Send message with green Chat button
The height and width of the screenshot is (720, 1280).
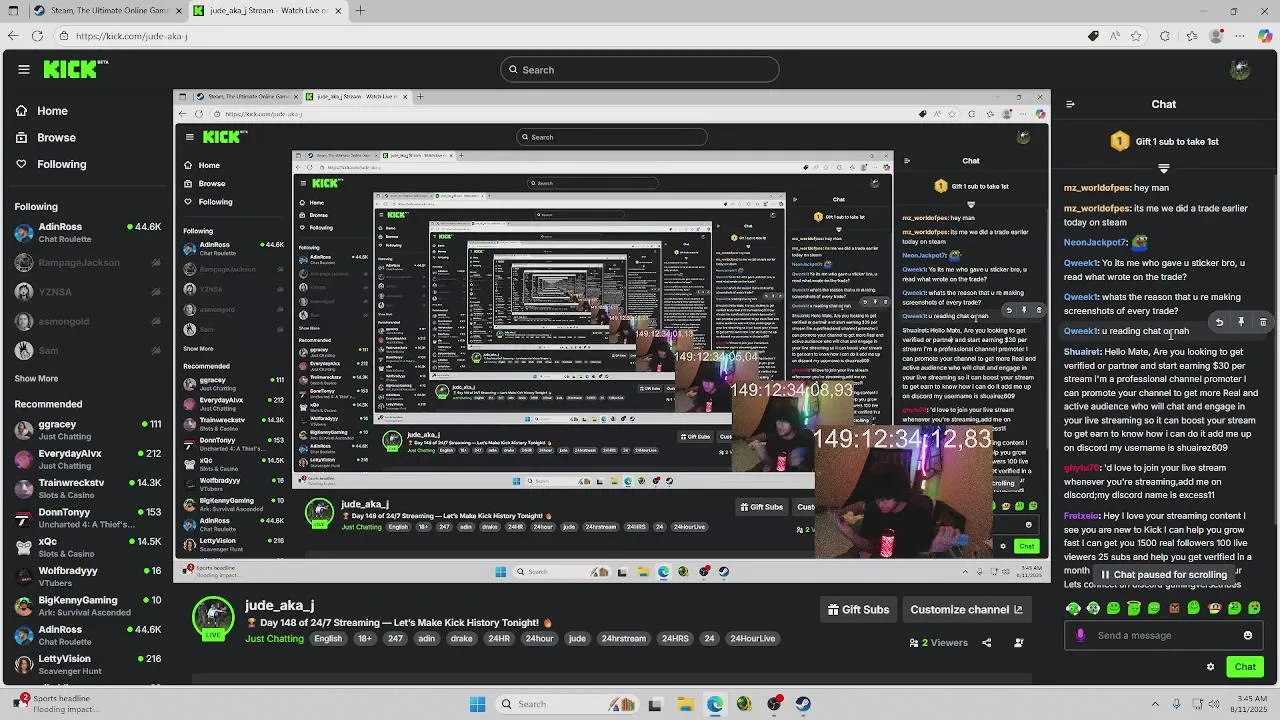pos(1245,667)
